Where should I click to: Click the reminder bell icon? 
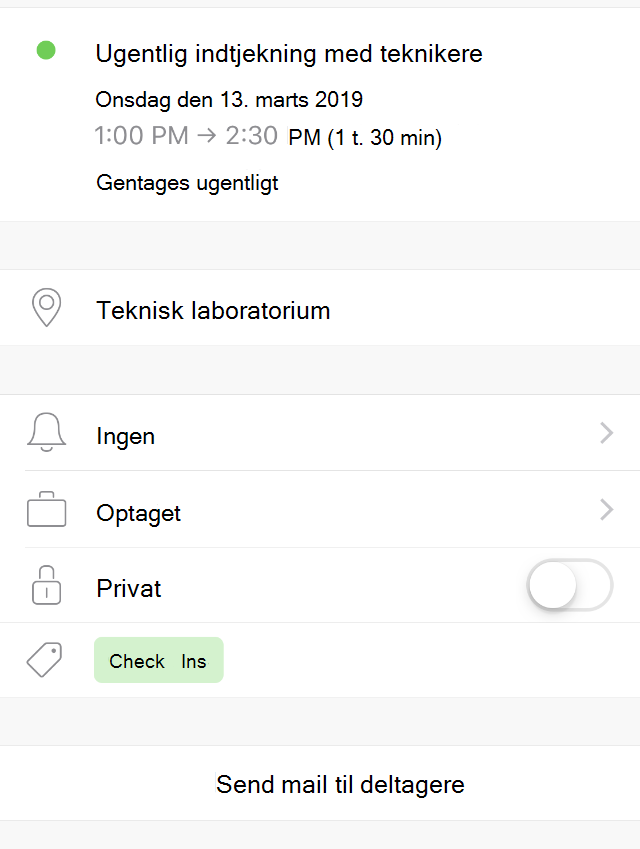click(47, 432)
